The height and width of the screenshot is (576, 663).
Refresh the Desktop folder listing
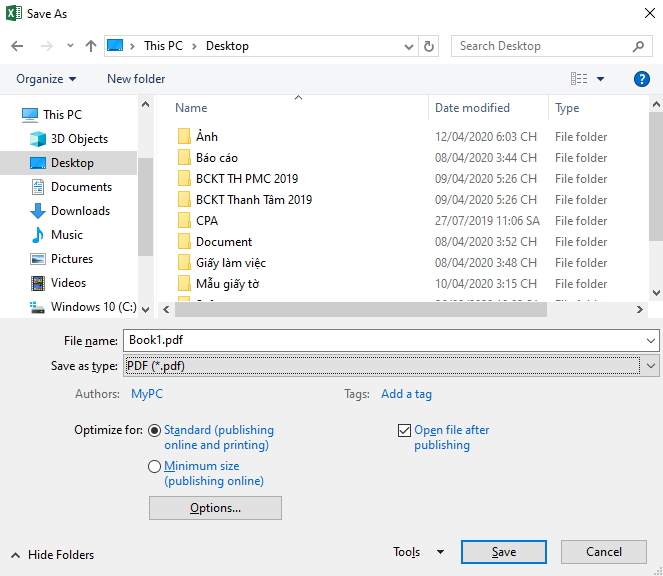[x=428, y=46]
